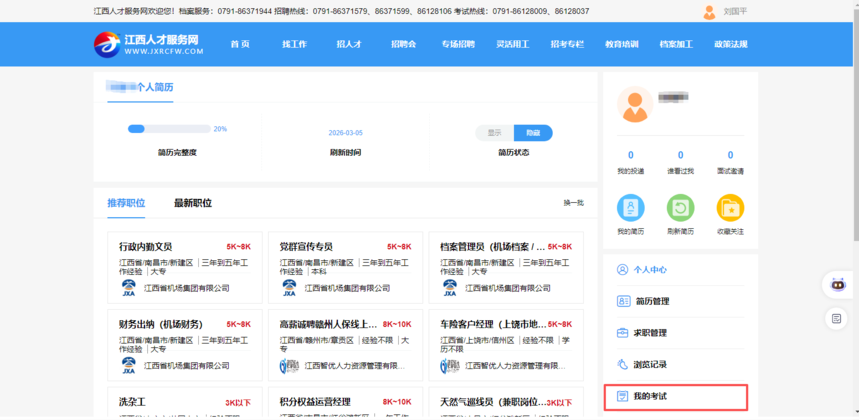Click the company logo under 高薪诚聘赣州人保线上
Screen dimensions: 859x420
[x=289, y=366]
